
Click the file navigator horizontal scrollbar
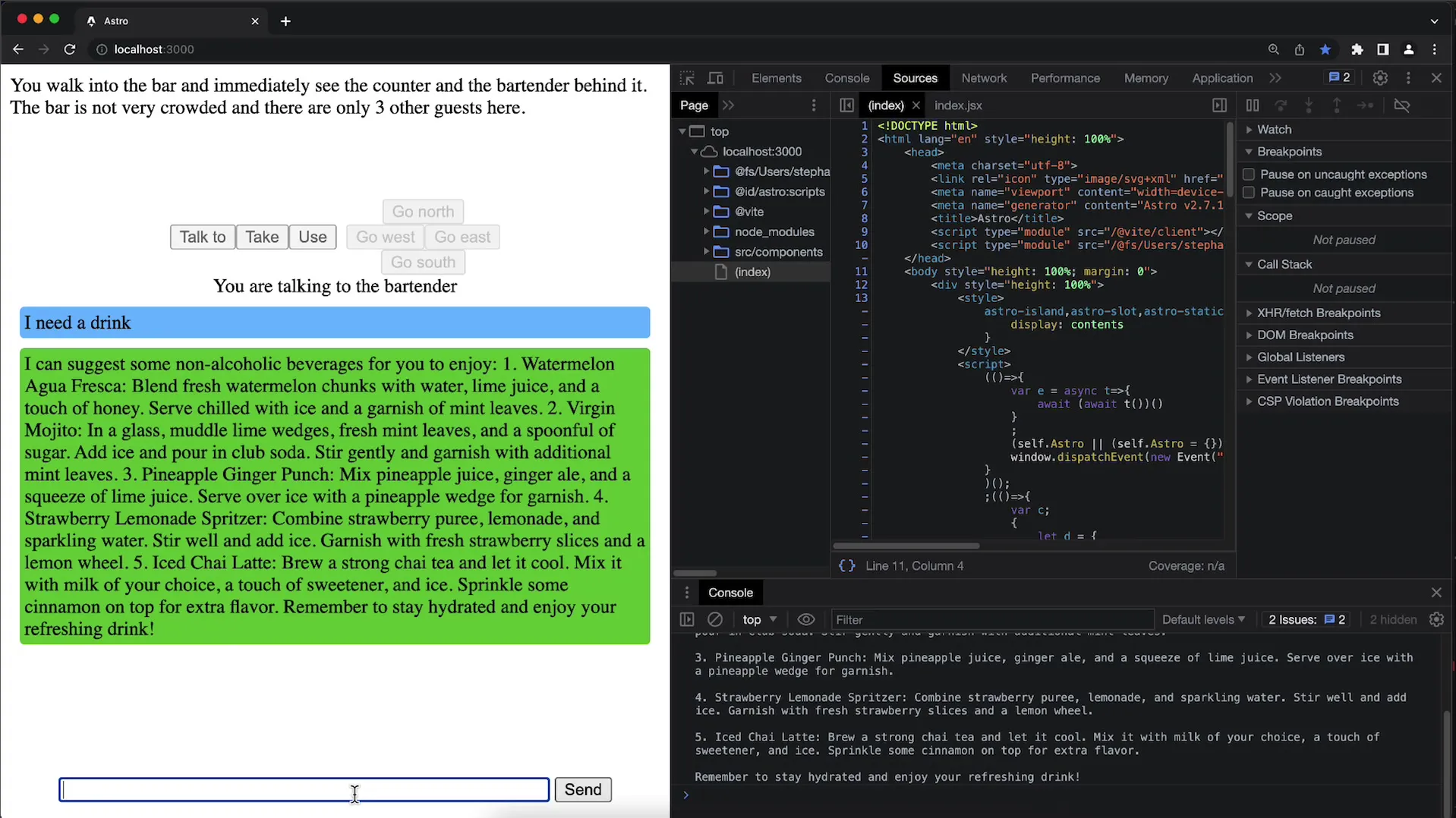(x=695, y=573)
